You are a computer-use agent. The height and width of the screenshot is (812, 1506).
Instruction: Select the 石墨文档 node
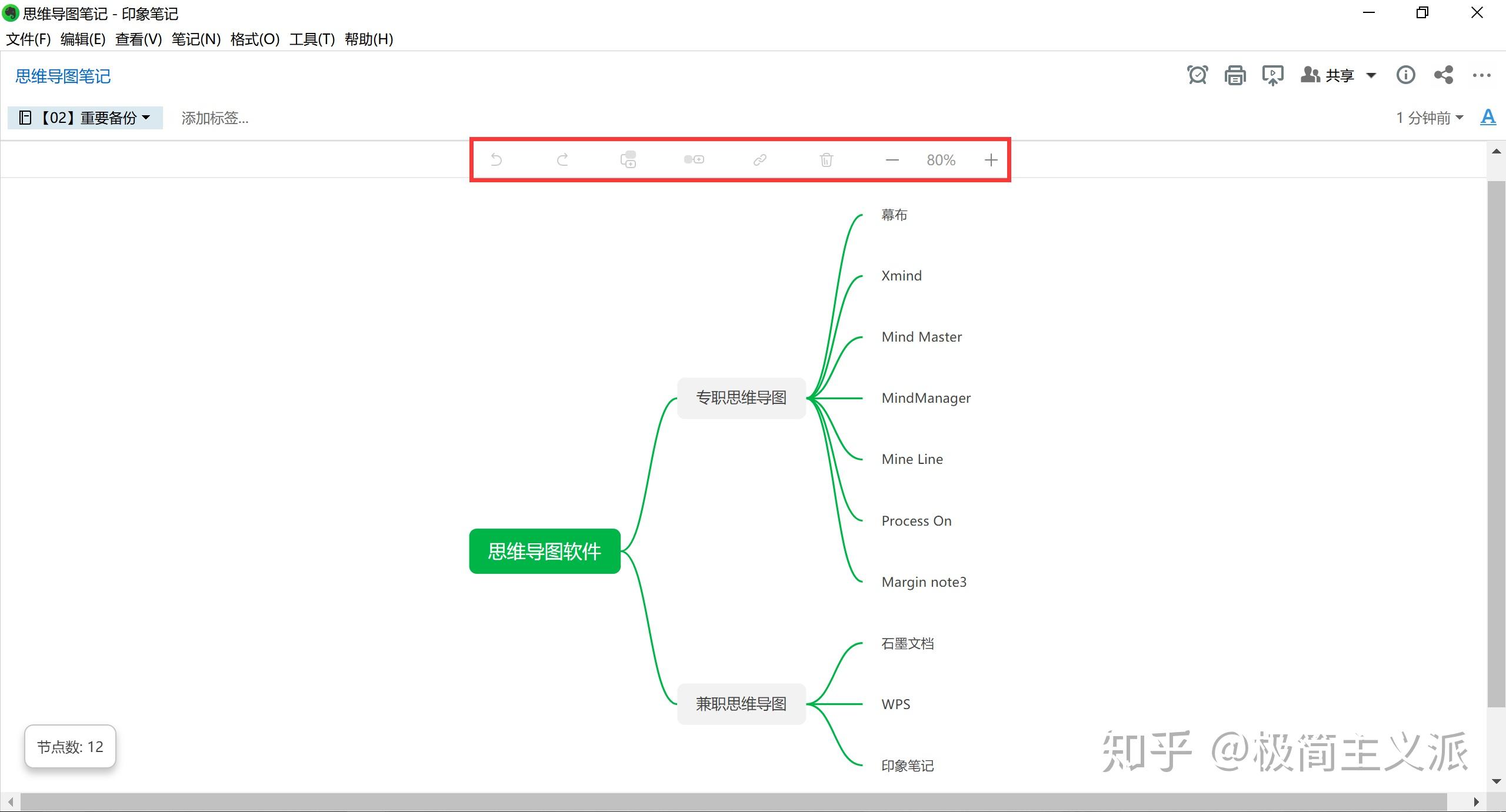(907, 643)
